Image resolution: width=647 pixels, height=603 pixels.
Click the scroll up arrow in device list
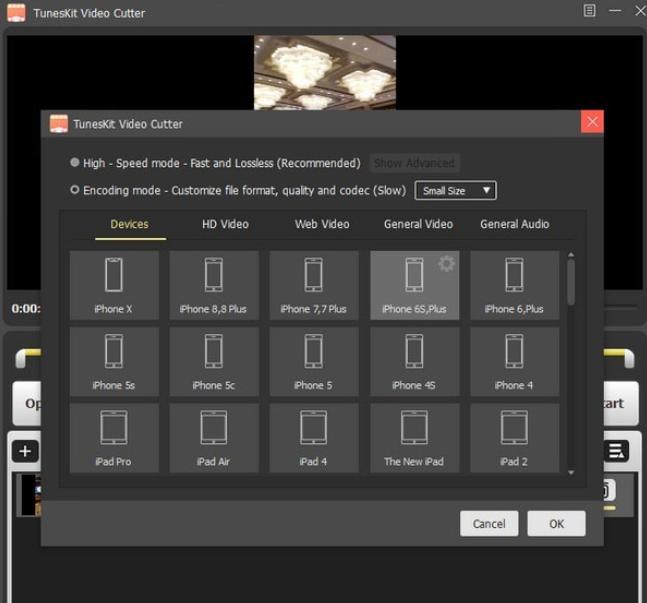tap(571, 255)
